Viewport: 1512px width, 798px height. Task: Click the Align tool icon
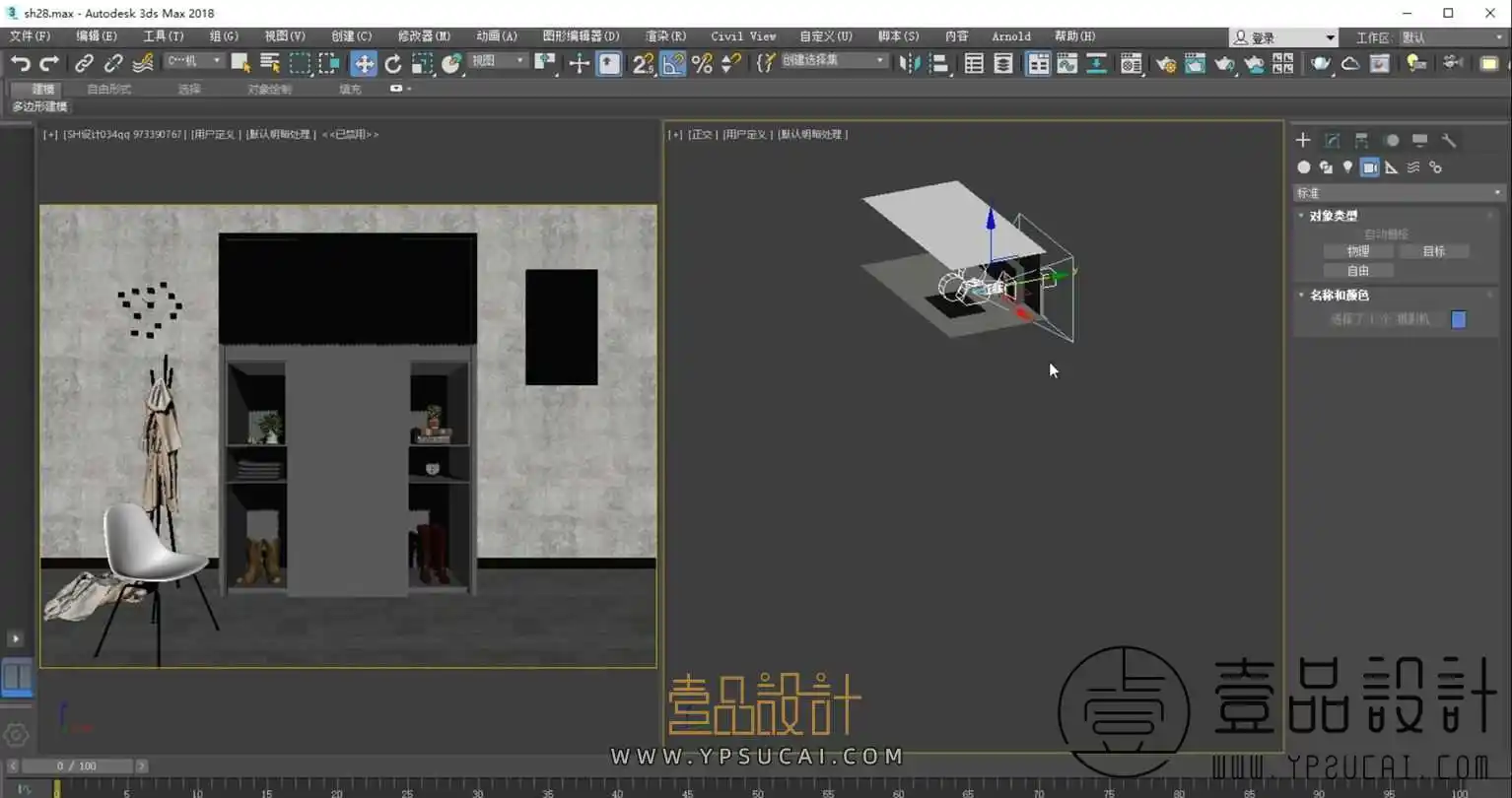click(x=939, y=63)
